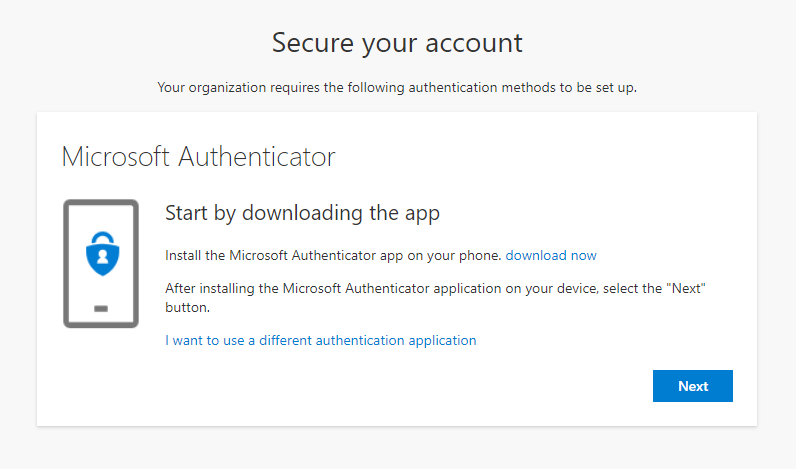Click the "Start by downloading the app" heading

pyautogui.click(x=302, y=213)
